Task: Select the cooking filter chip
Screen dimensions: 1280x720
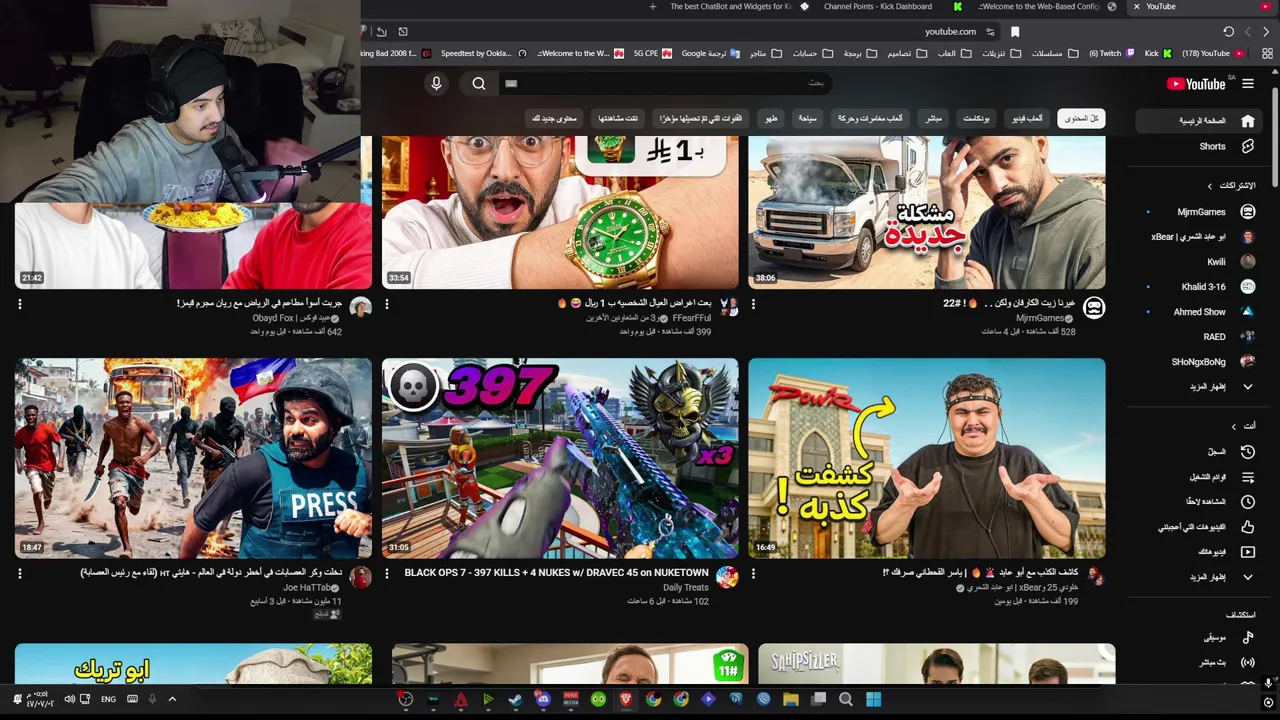Action: click(x=771, y=118)
